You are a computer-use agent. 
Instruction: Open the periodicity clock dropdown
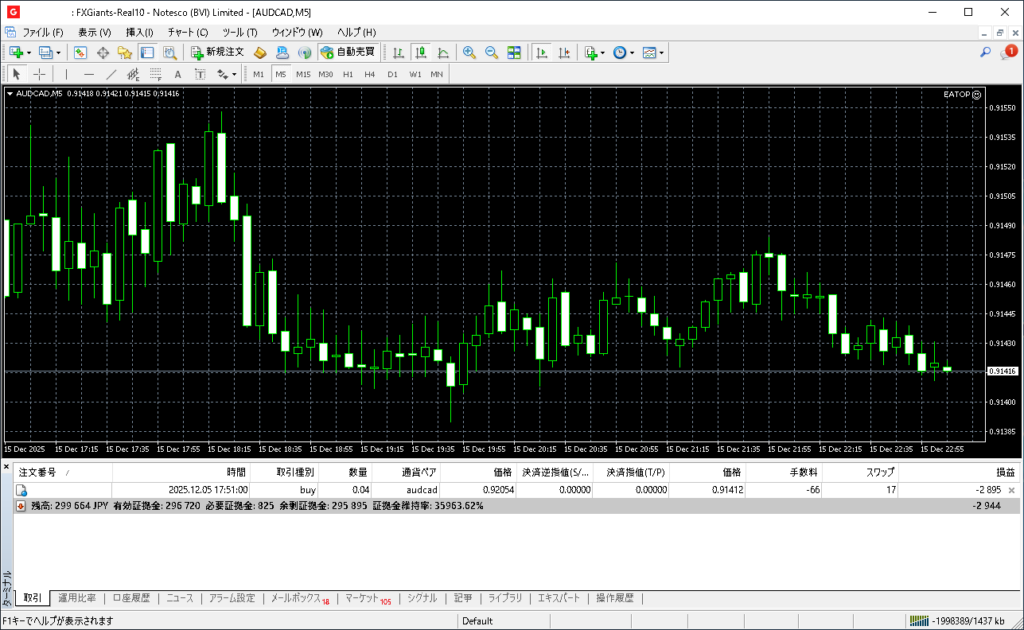(x=623, y=52)
